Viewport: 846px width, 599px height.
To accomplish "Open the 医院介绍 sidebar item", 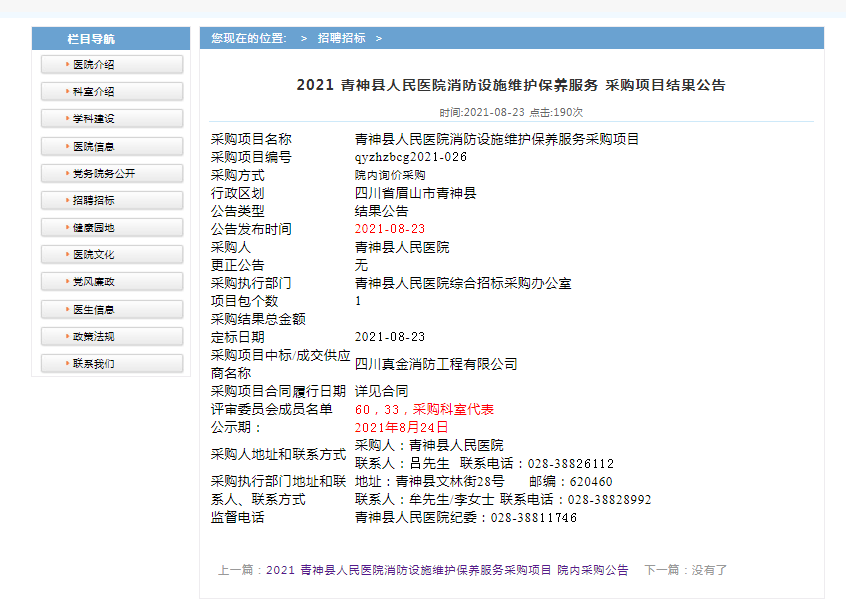I will point(111,64).
